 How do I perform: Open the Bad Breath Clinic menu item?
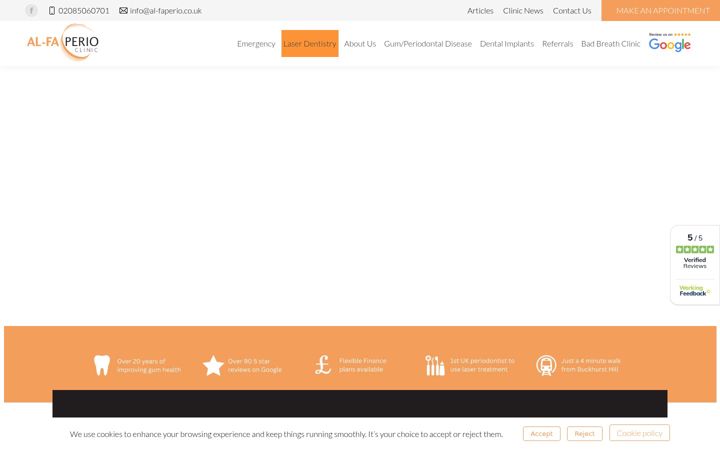[x=611, y=44]
